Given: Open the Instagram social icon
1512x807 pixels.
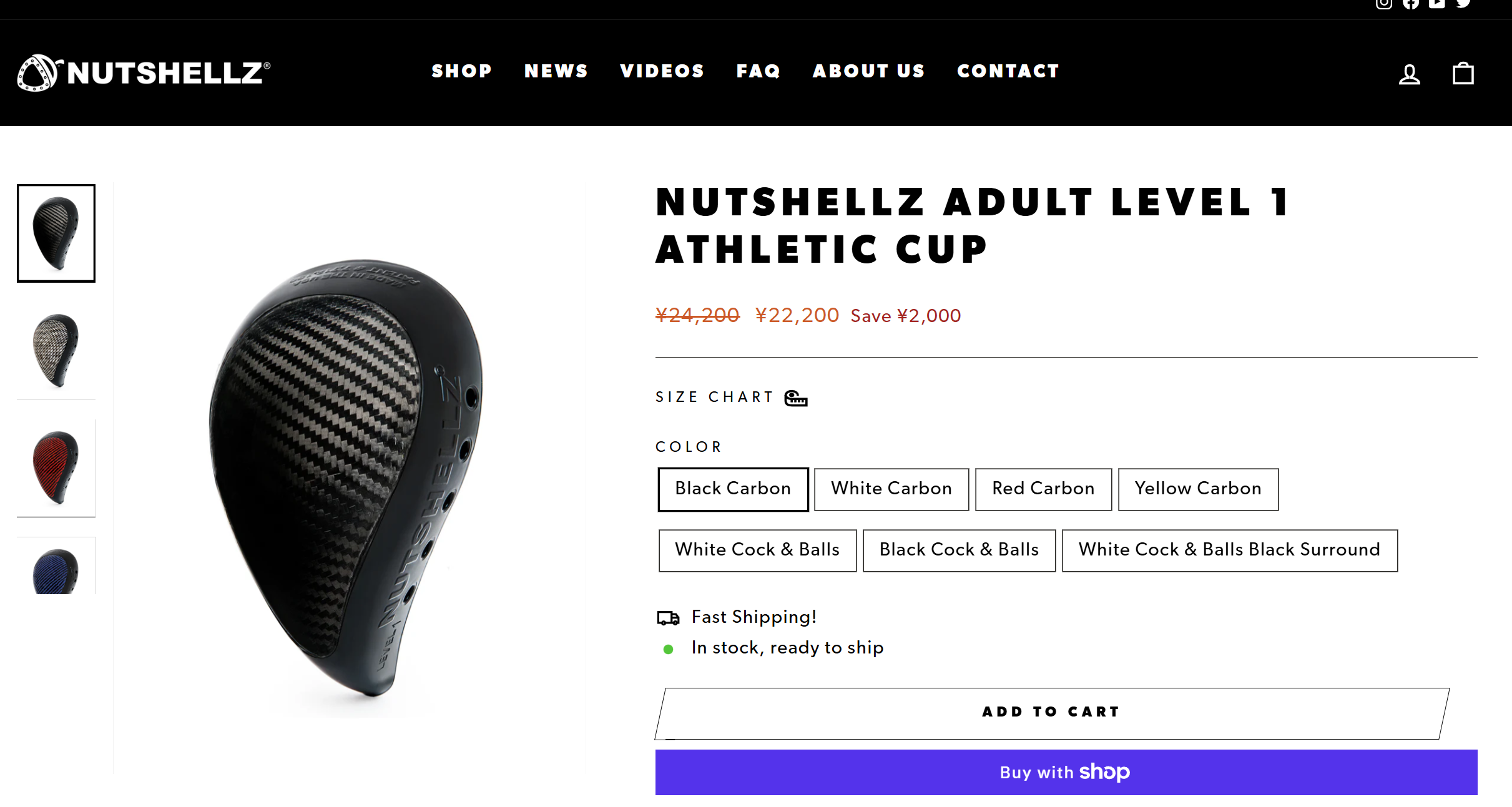Looking at the screenshot, I should [x=1383, y=4].
